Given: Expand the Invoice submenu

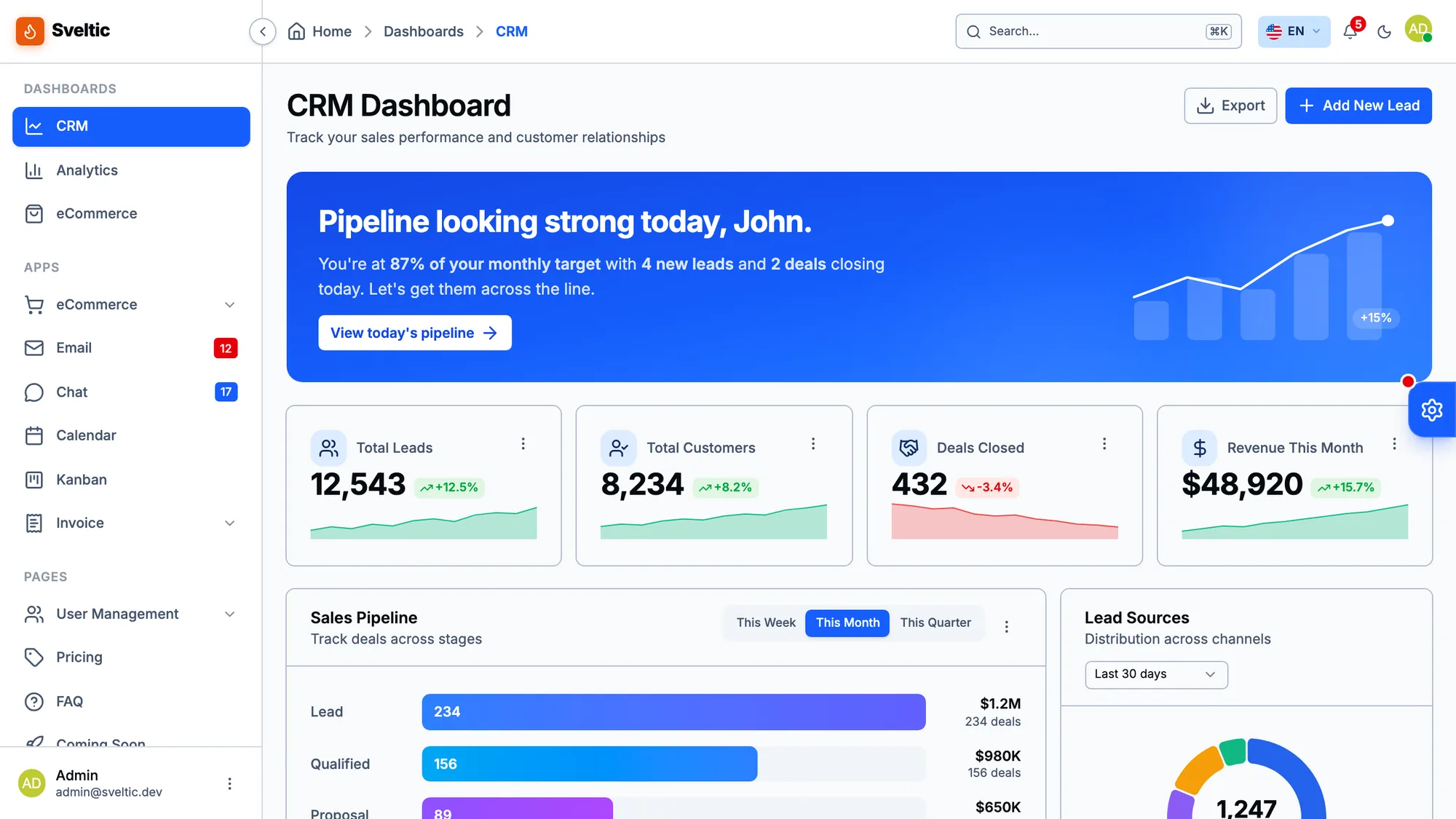Looking at the screenshot, I should [229, 523].
